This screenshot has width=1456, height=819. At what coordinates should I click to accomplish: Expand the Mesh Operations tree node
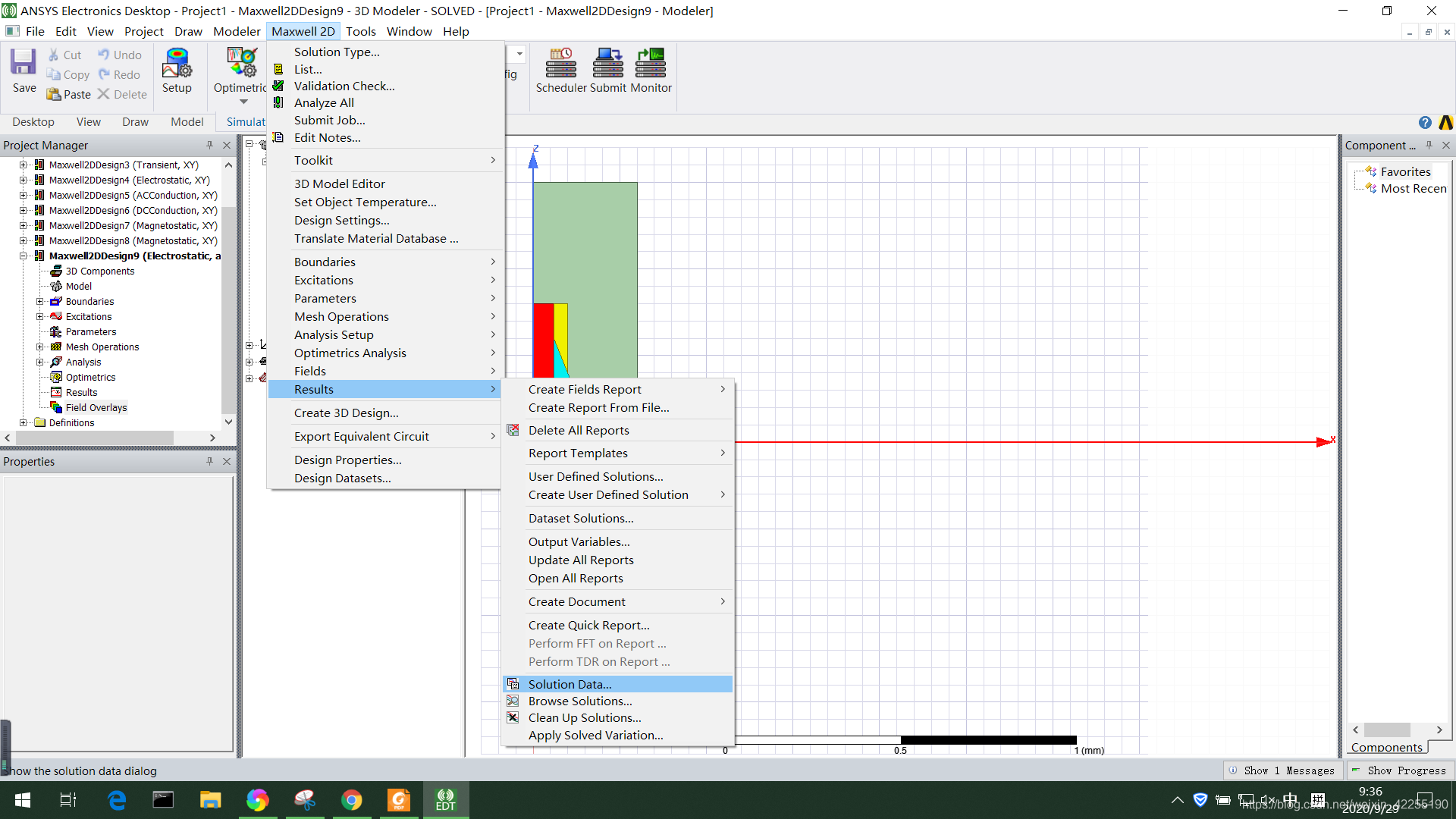(40, 347)
